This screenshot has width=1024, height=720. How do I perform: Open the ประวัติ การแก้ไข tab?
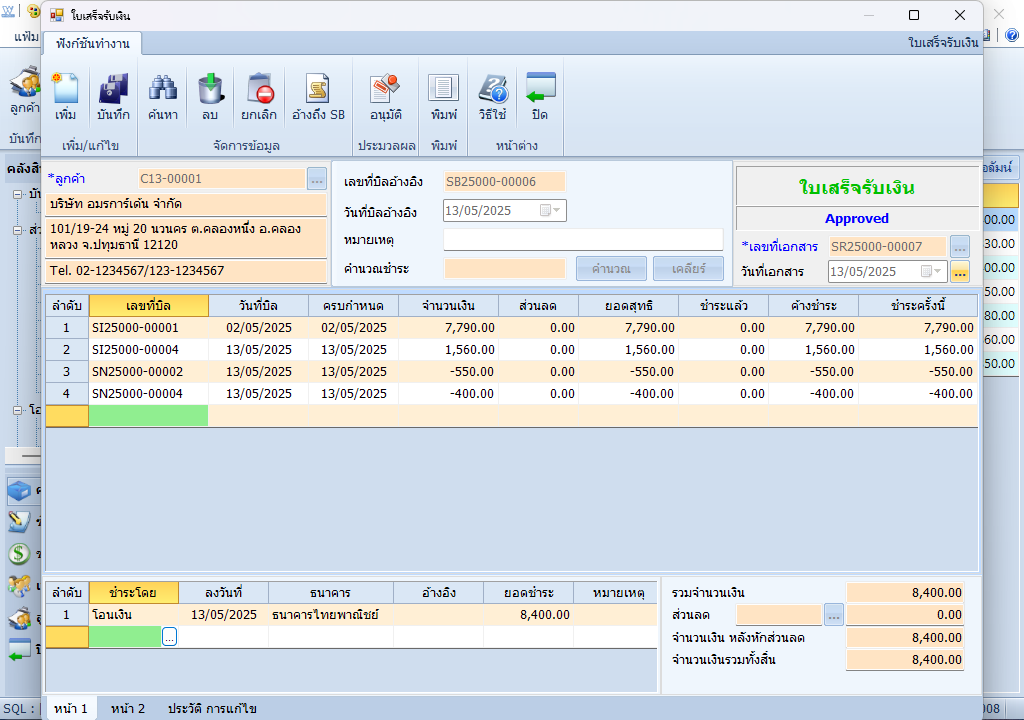(x=212, y=708)
